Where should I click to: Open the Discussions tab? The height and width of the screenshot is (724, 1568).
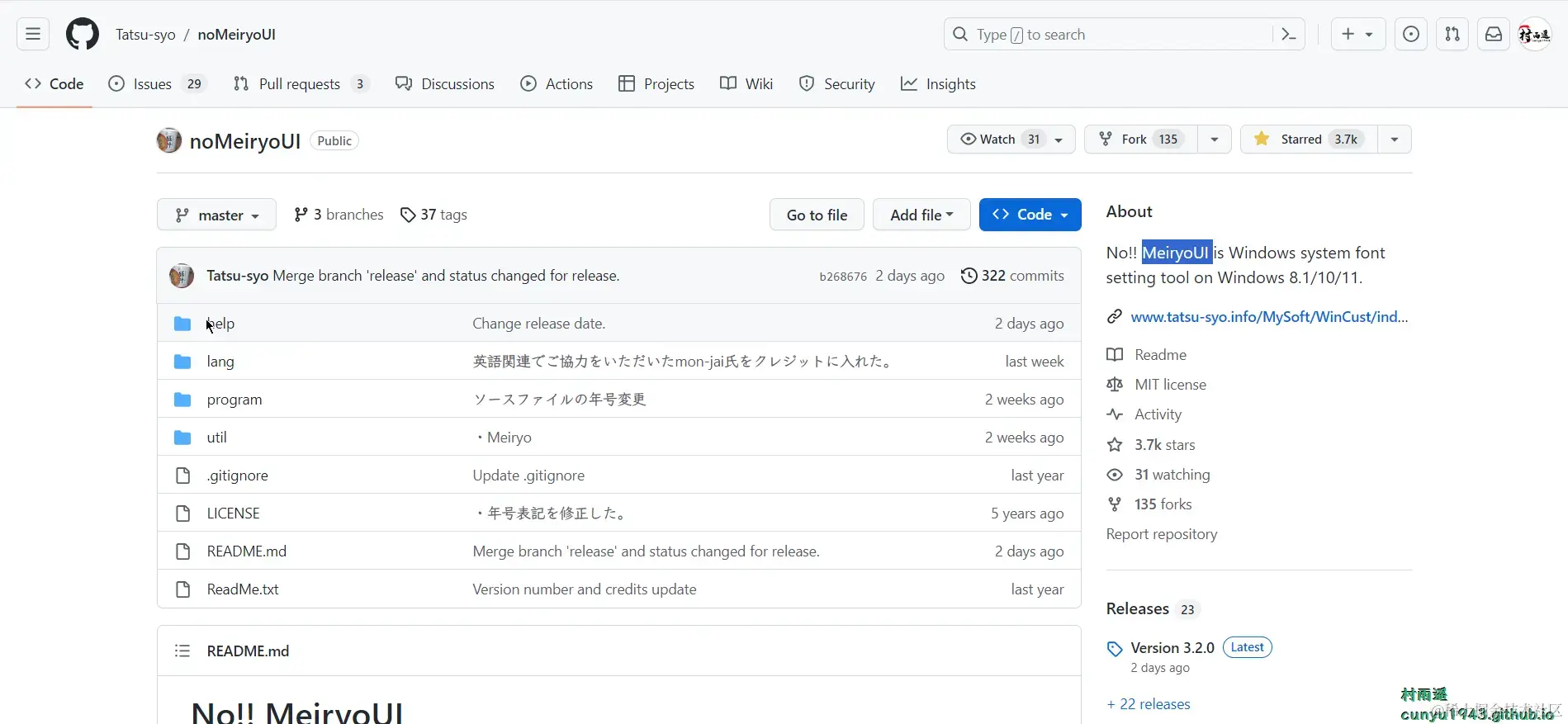click(445, 84)
